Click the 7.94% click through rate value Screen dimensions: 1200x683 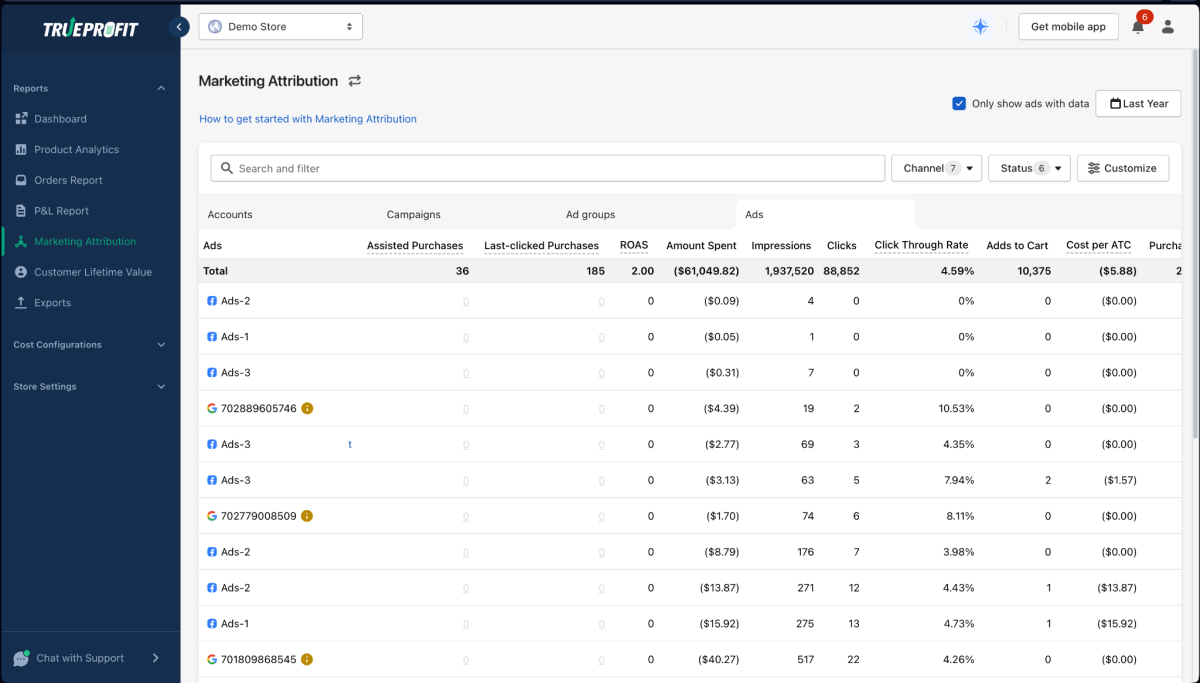coord(959,480)
